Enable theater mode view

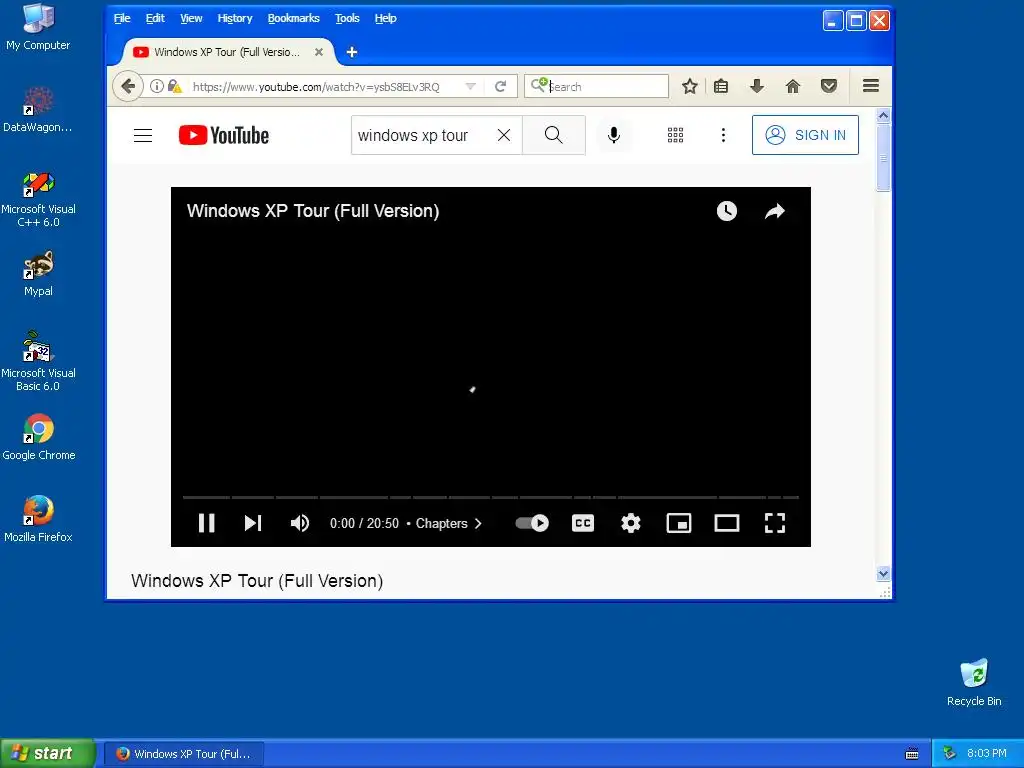coord(727,523)
